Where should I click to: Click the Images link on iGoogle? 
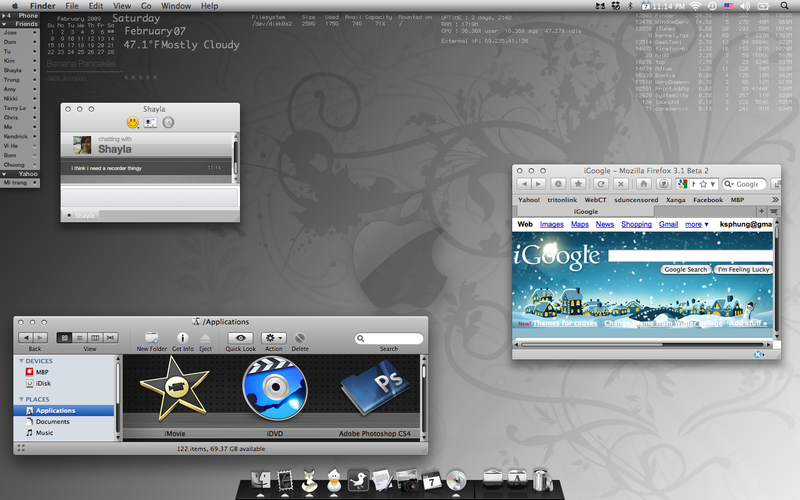552,224
